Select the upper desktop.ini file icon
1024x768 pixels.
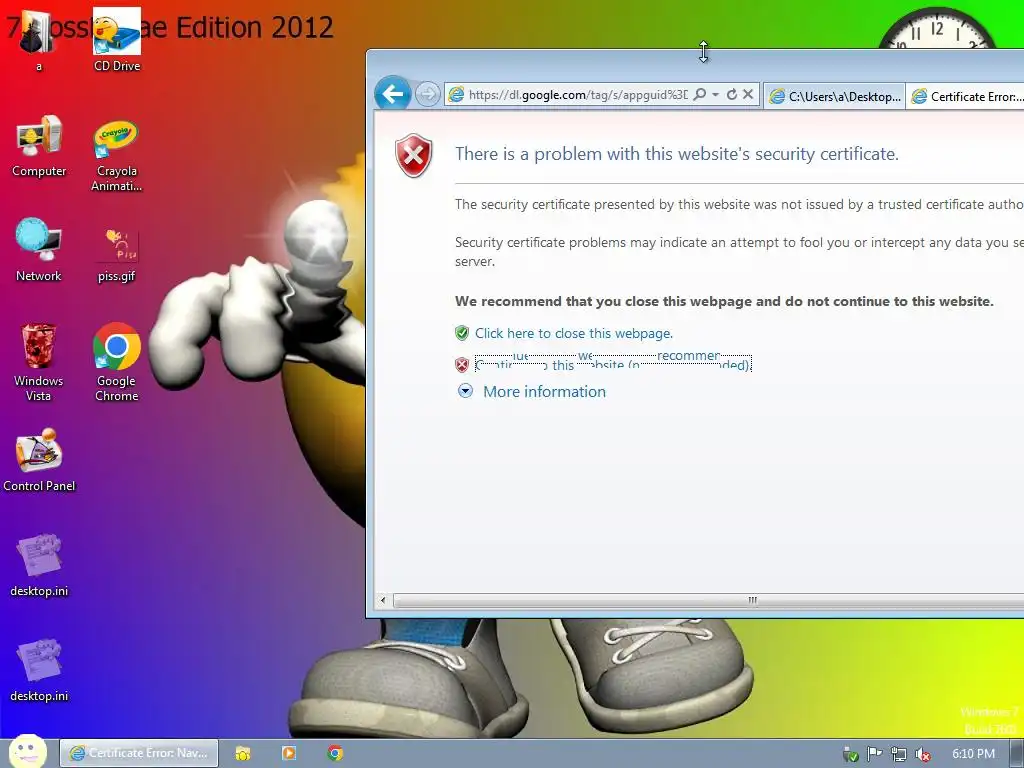[39, 564]
